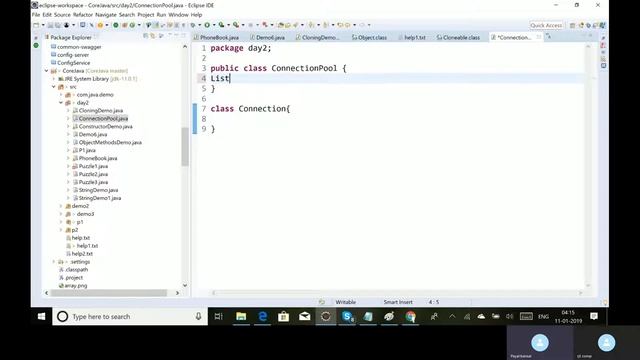Expand the demo2 package
Viewport: 640px width, 360px height.
point(61,206)
